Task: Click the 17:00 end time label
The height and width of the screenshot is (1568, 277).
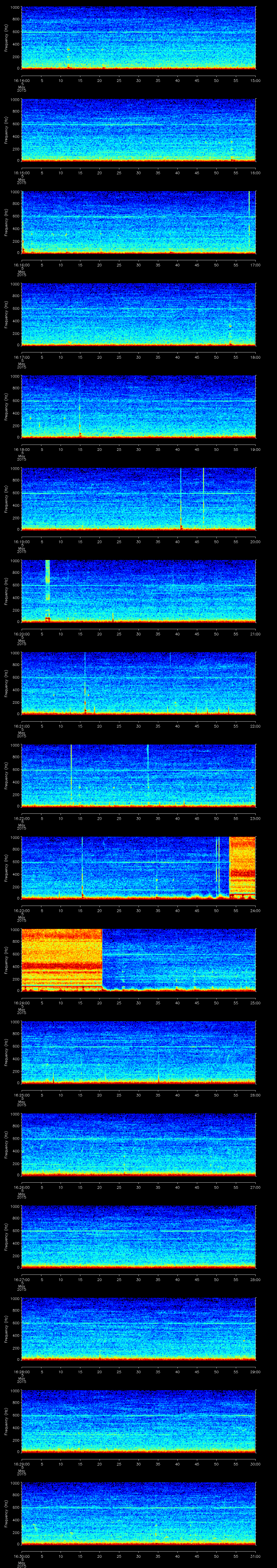Action: click(x=255, y=265)
